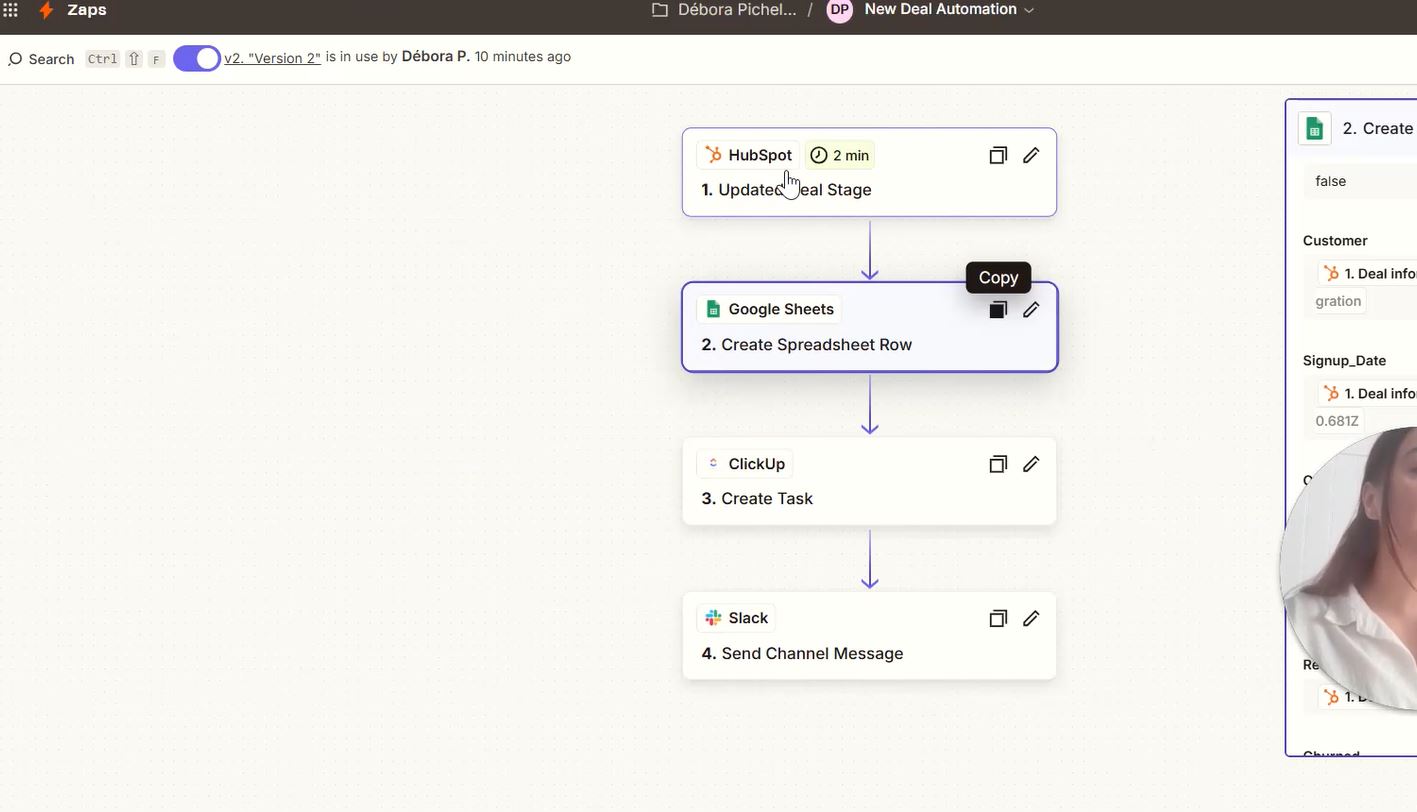Duplicate the Google Sheets step via Copy icon
Viewport: 1417px width, 812px height.
click(x=997, y=309)
